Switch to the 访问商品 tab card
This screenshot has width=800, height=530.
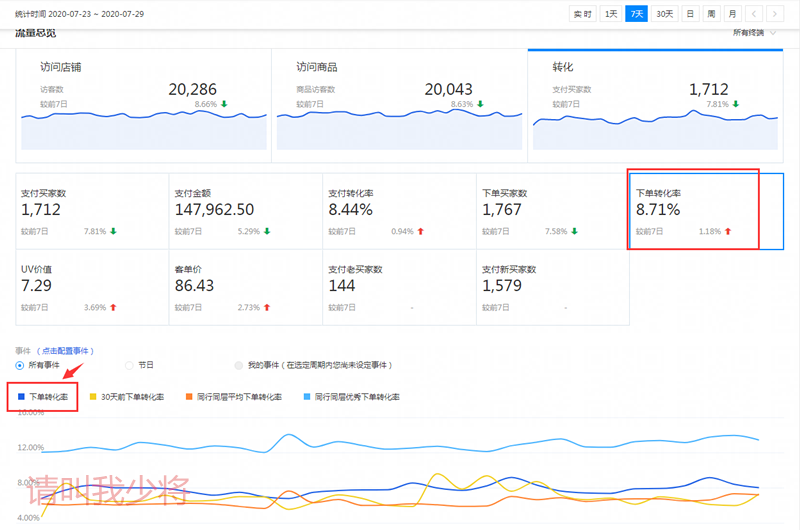pyautogui.click(x=398, y=105)
